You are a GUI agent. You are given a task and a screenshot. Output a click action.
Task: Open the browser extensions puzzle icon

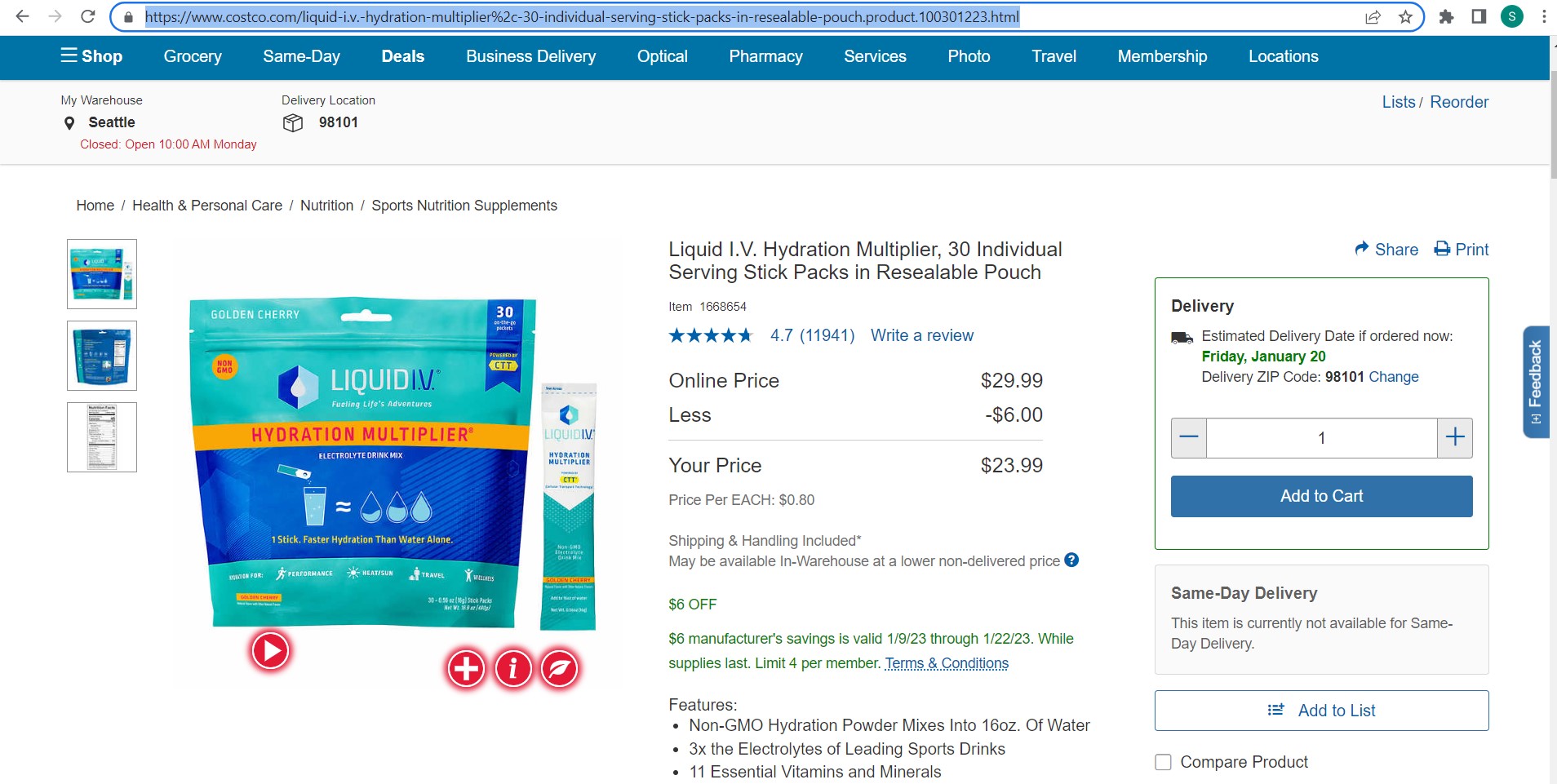1446,17
